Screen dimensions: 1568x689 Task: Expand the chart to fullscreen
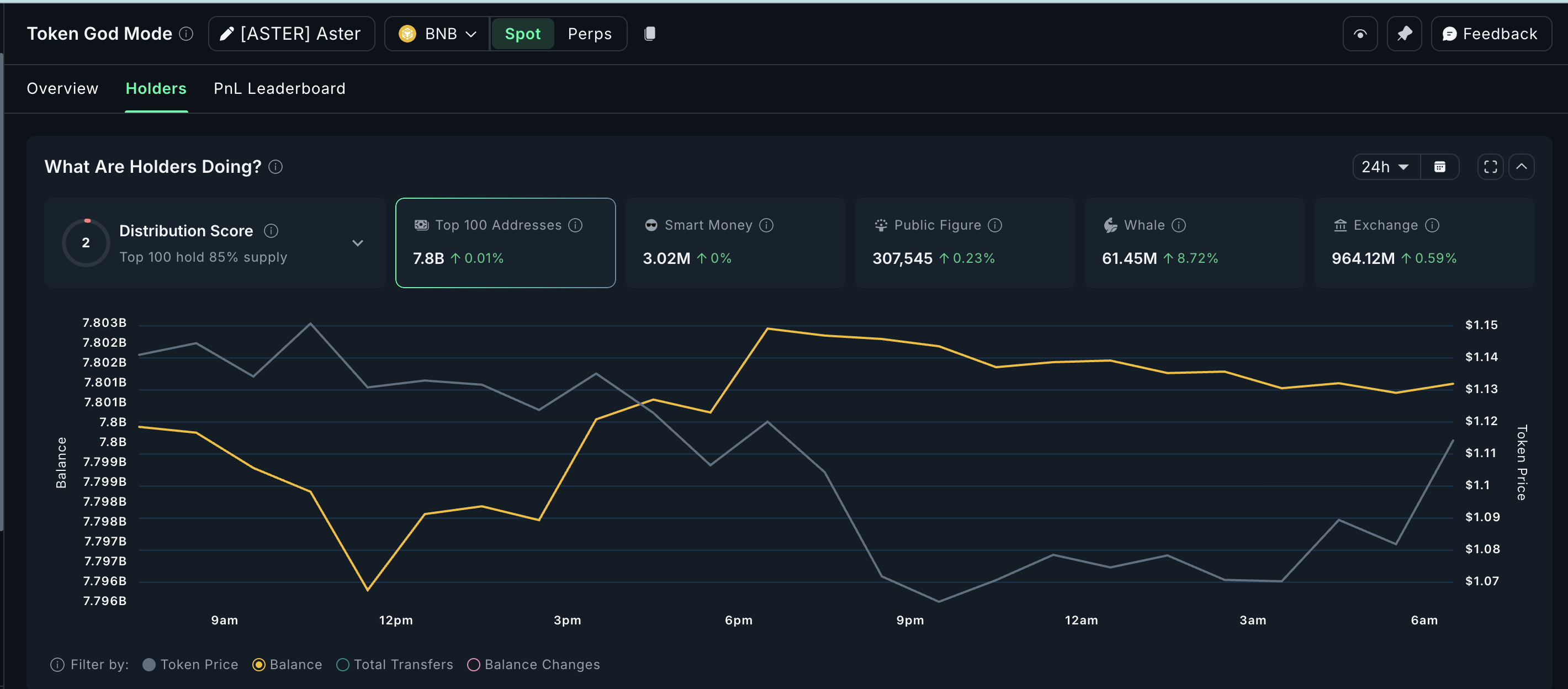(x=1490, y=166)
